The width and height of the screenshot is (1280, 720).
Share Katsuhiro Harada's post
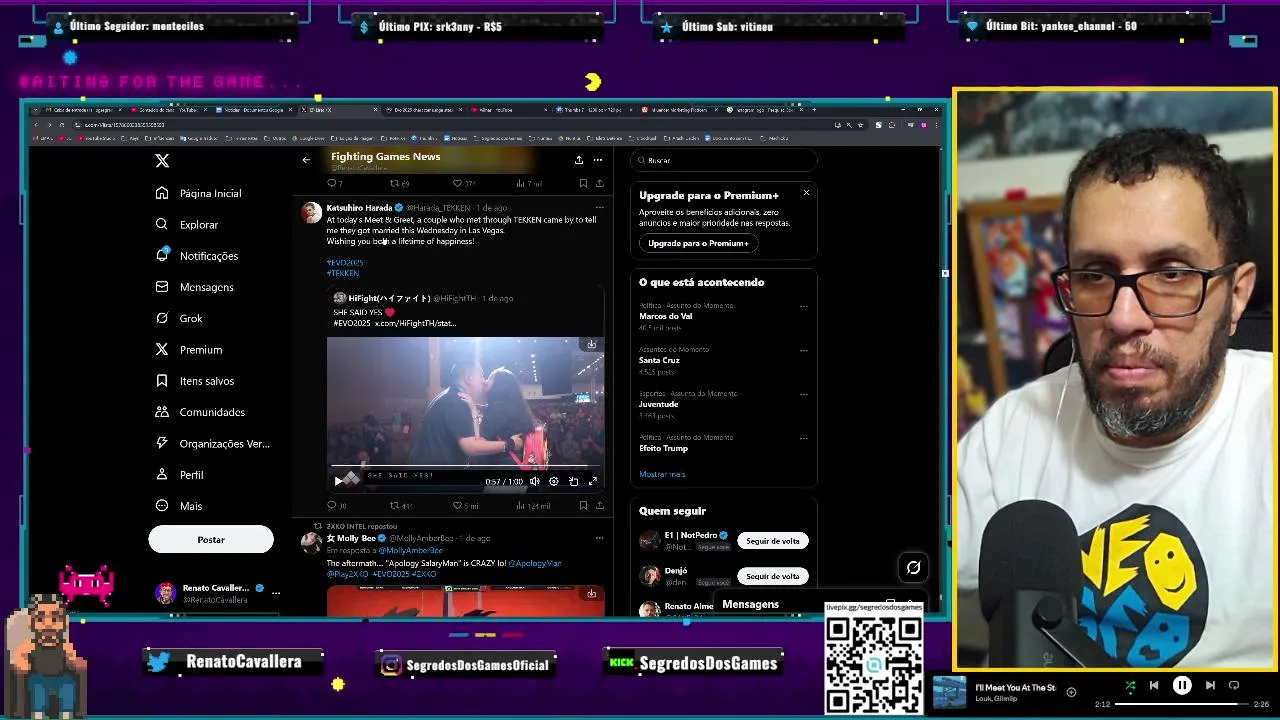point(599,506)
